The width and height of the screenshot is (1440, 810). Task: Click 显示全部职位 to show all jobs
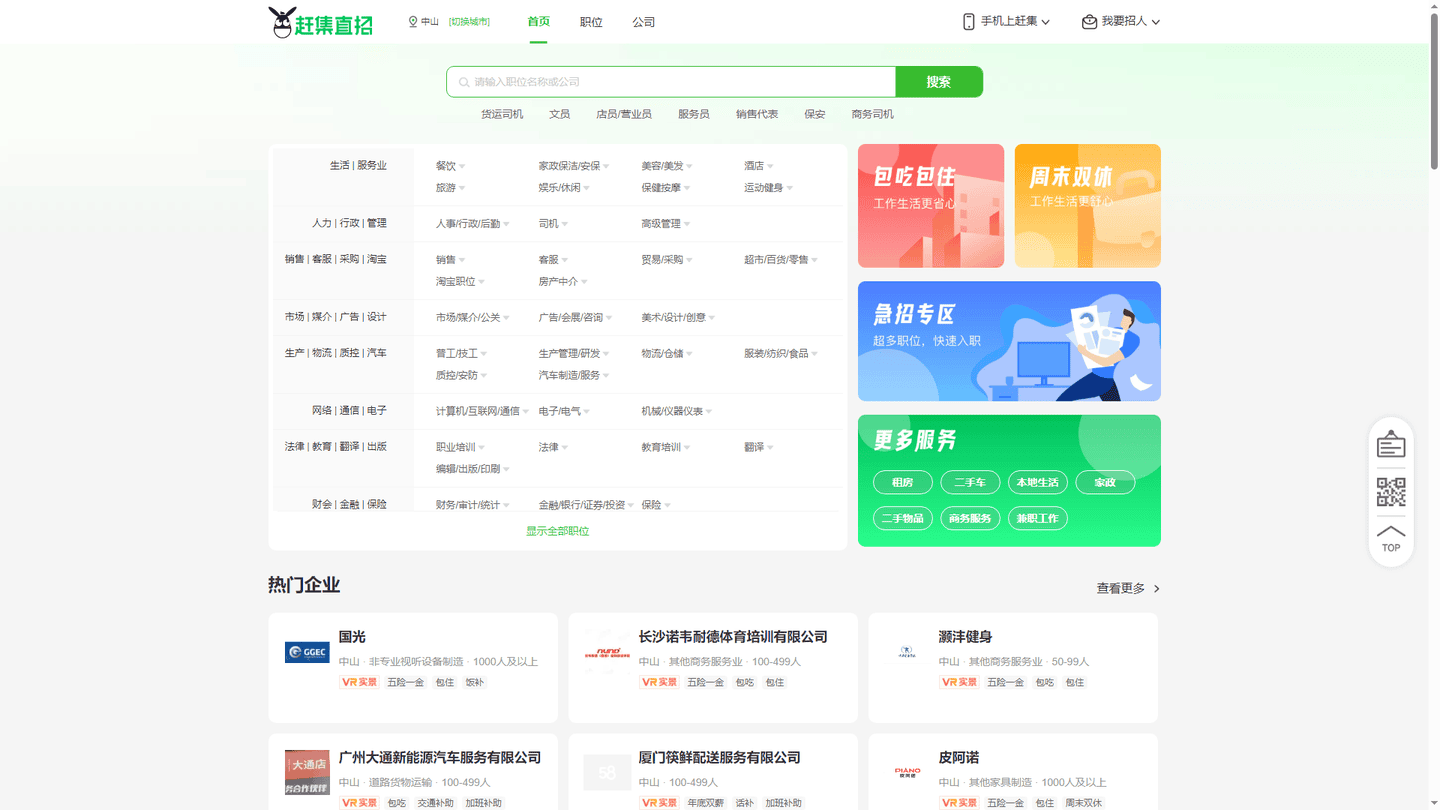[x=558, y=531]
